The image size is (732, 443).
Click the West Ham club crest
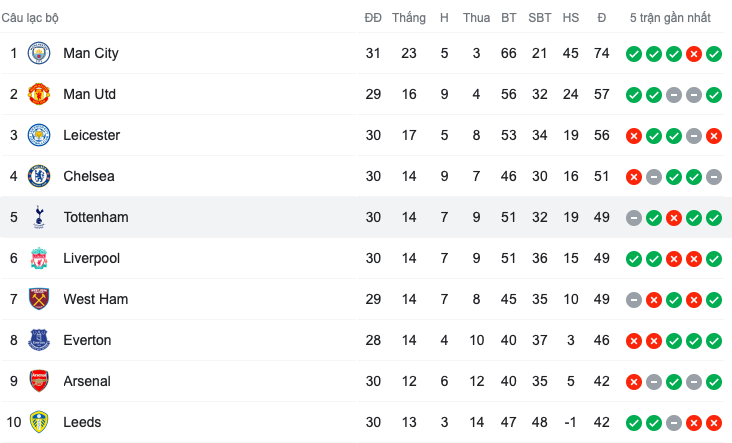pyautogui.click(x=39, y=299)
